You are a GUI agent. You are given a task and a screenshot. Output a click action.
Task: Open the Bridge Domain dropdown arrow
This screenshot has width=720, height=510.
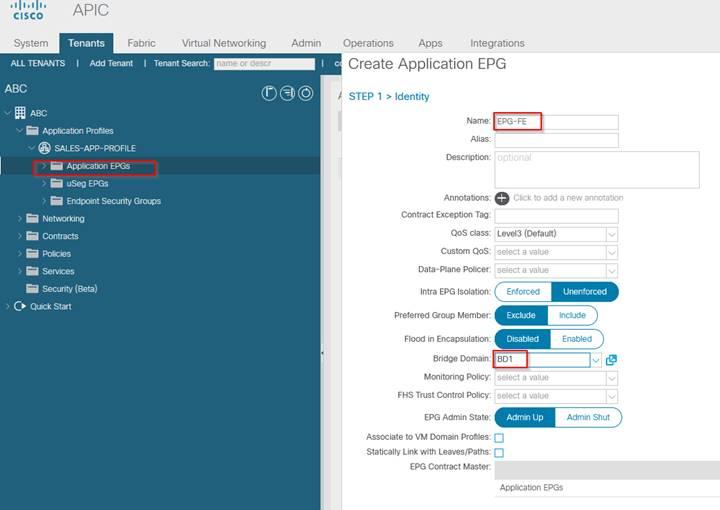596,360
